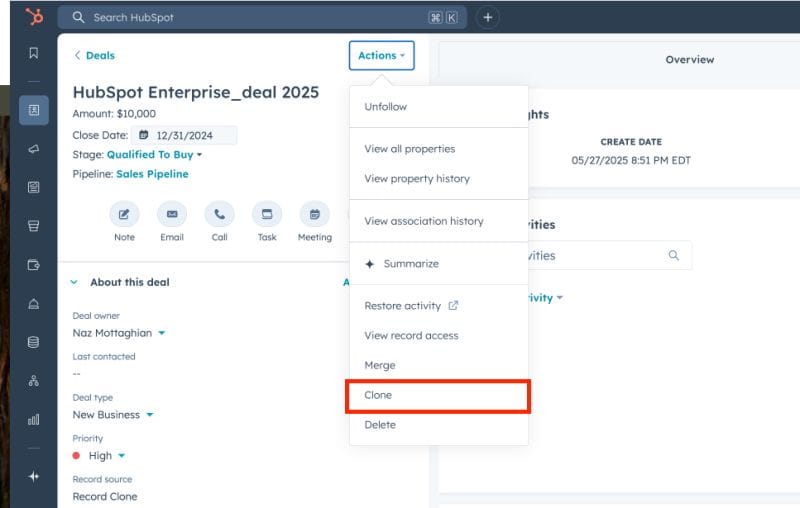Image resolution: width=800 pixels, height=508 pixels.
Task: Click the activities search input field
Action: point(610,255)
